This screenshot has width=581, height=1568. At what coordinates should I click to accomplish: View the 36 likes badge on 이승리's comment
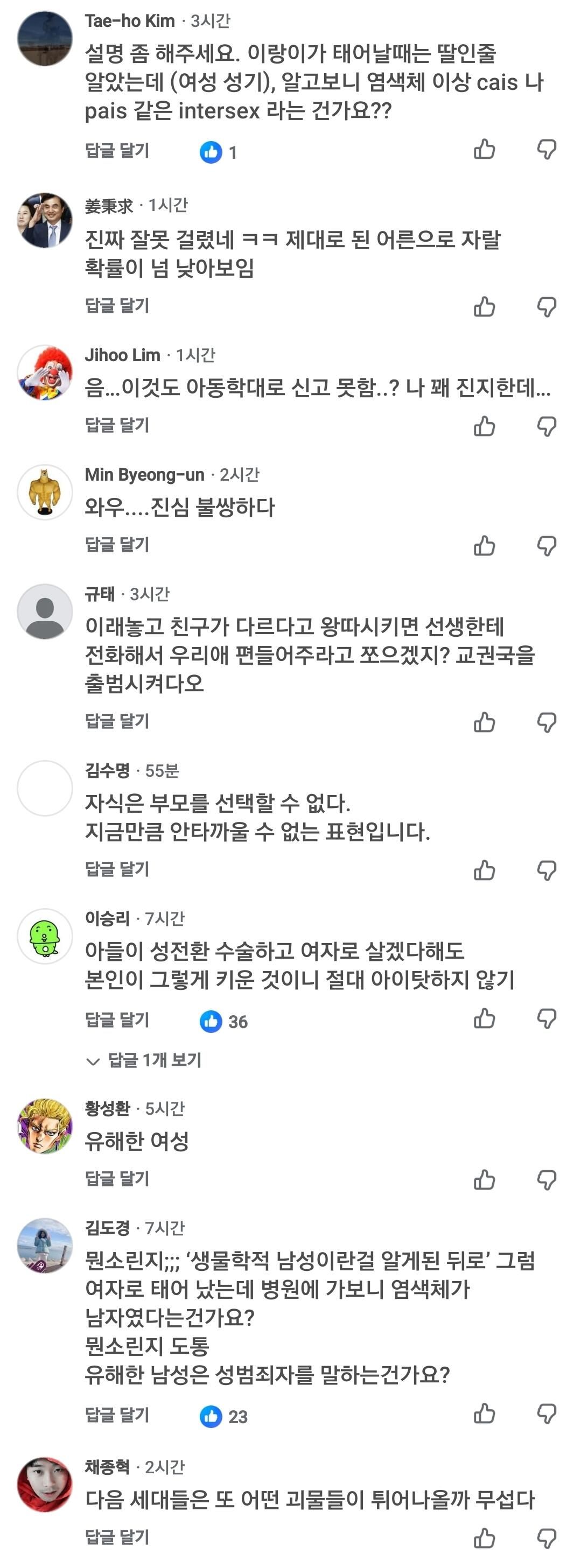point(223,1022)
